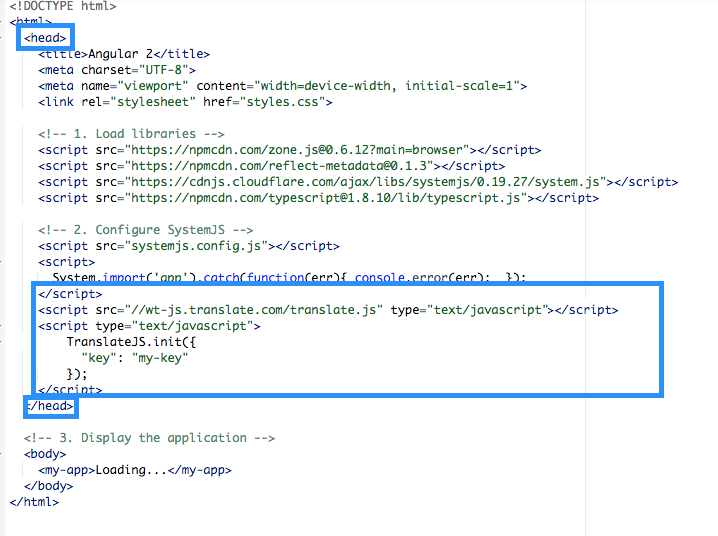Click the viewport meta tag line
718x536 pixels.
tap(282, 86)
